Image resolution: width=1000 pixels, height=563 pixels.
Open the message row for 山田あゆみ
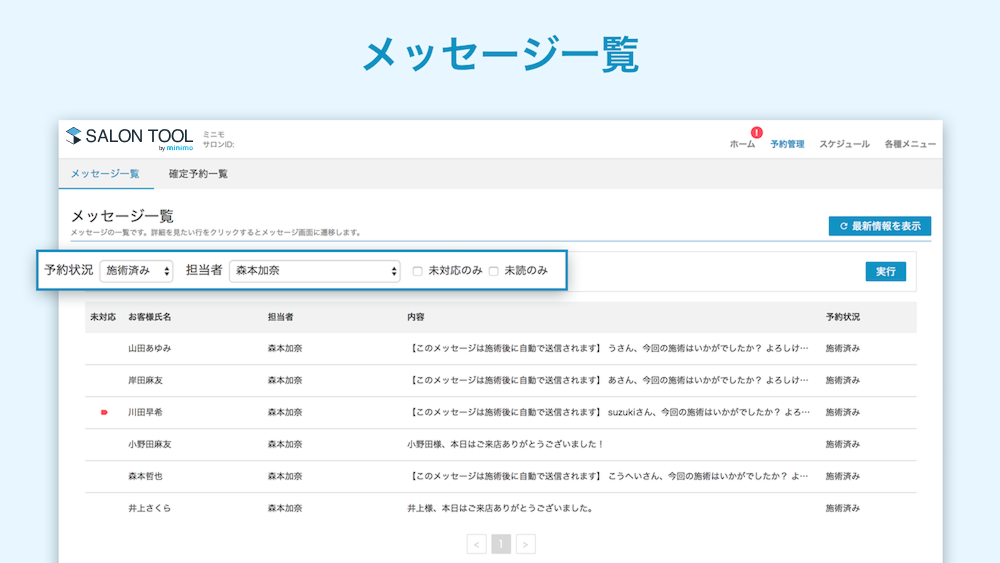(x=501, y=349)
